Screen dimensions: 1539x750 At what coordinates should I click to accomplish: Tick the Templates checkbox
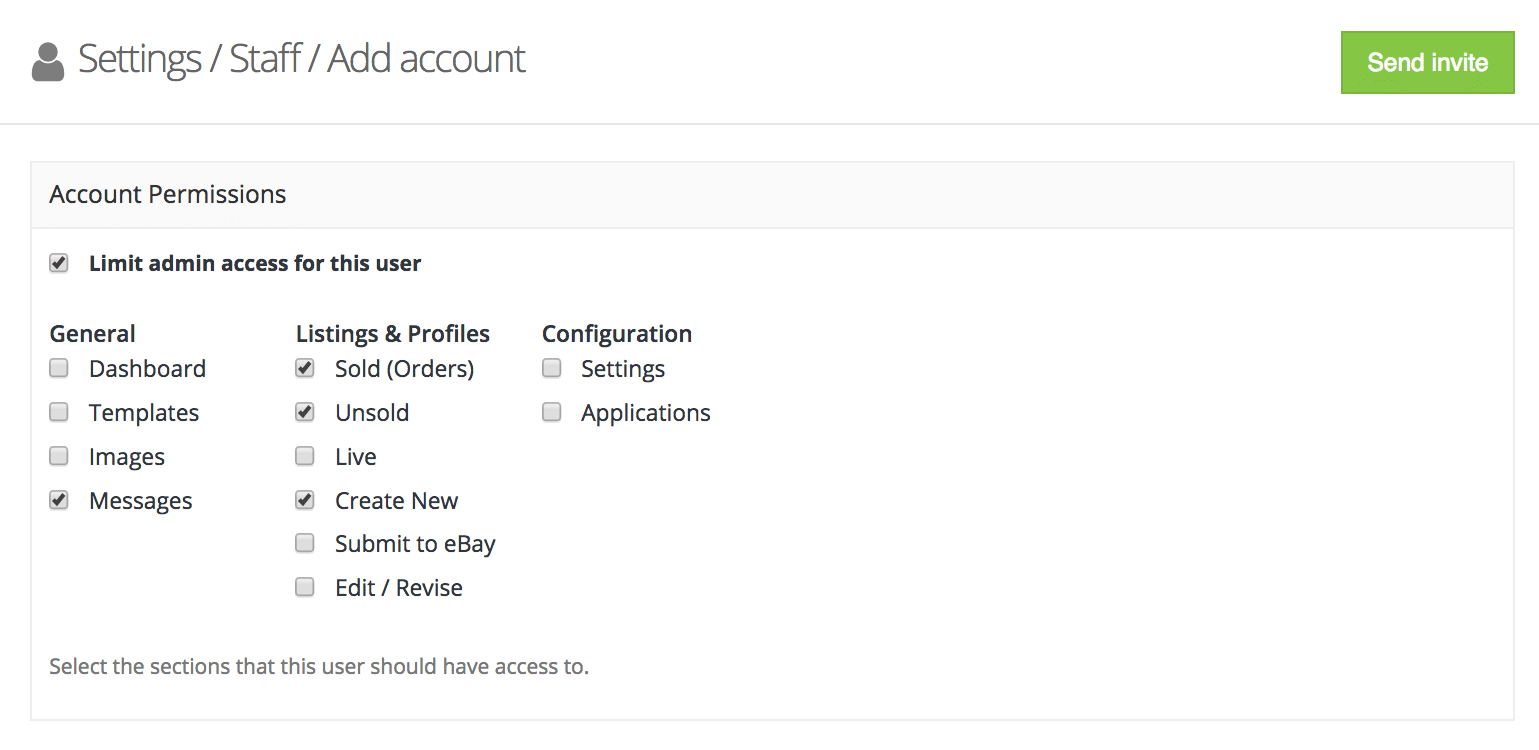(59, 412)
